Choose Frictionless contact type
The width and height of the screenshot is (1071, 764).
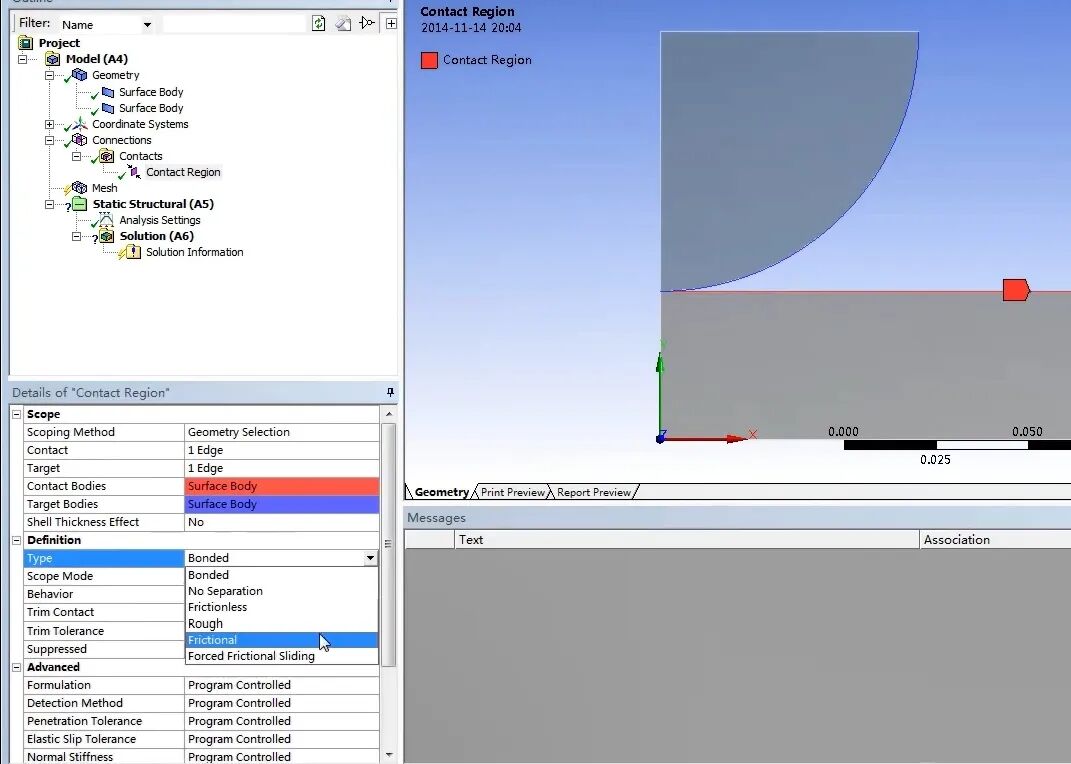[x=281, y=607]
